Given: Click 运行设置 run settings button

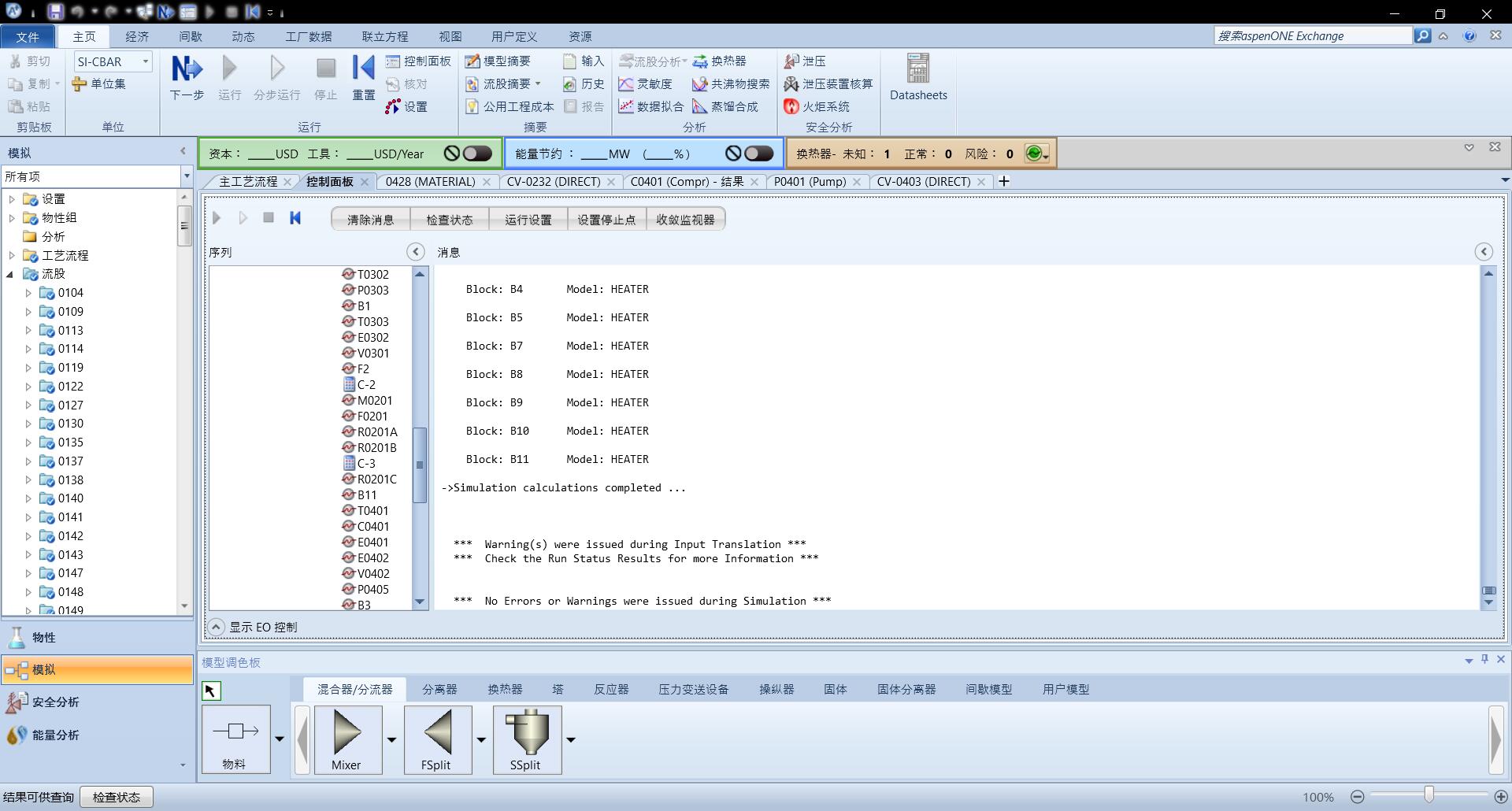Looking at the screenshot, I should pyautogui.click(x=528, y=220).
